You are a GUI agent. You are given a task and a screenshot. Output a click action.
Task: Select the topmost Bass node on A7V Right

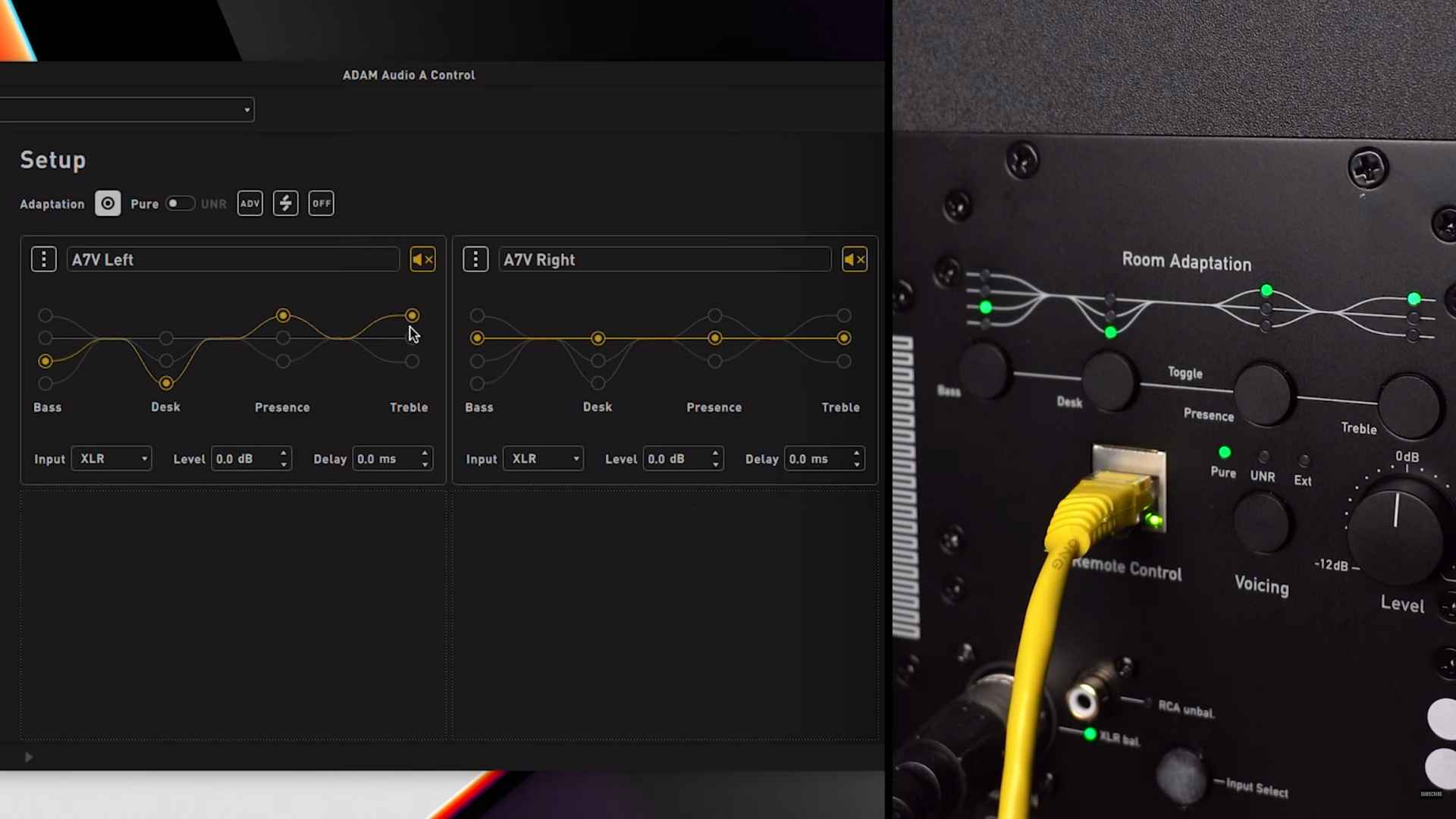(x=477, y=315)
